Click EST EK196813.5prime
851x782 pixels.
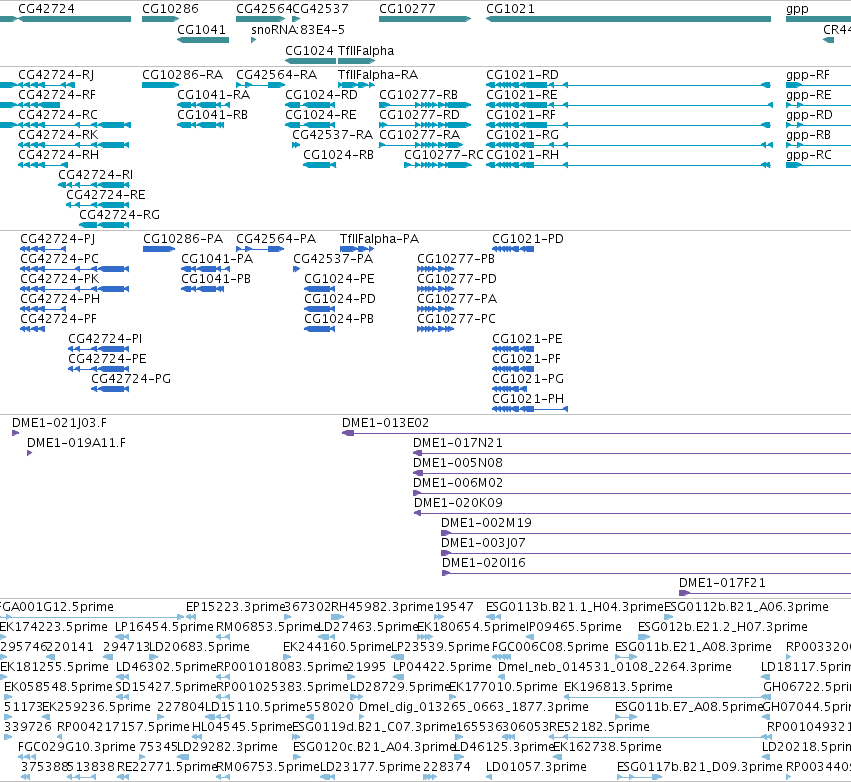618,687
